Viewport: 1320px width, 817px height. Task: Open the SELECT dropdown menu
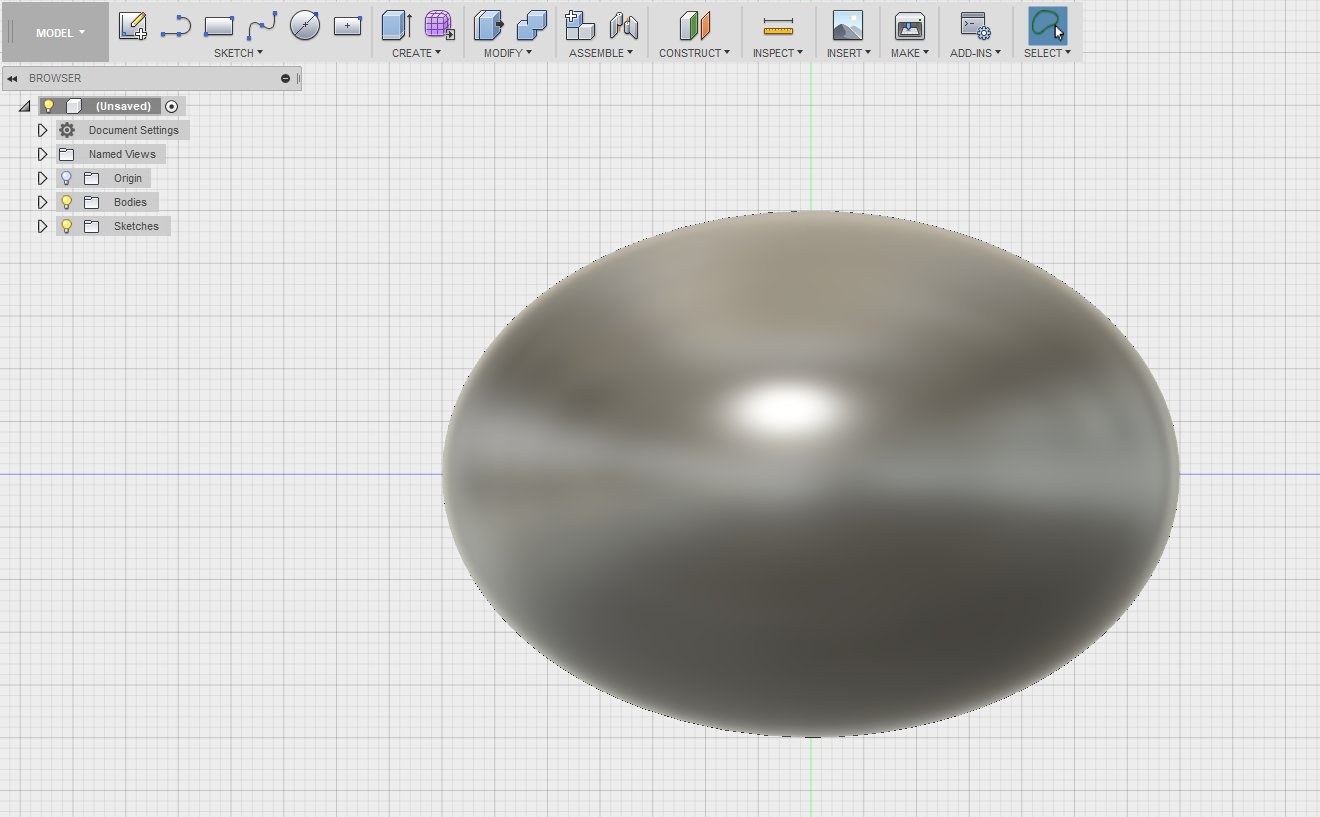tap(1047, 53)
